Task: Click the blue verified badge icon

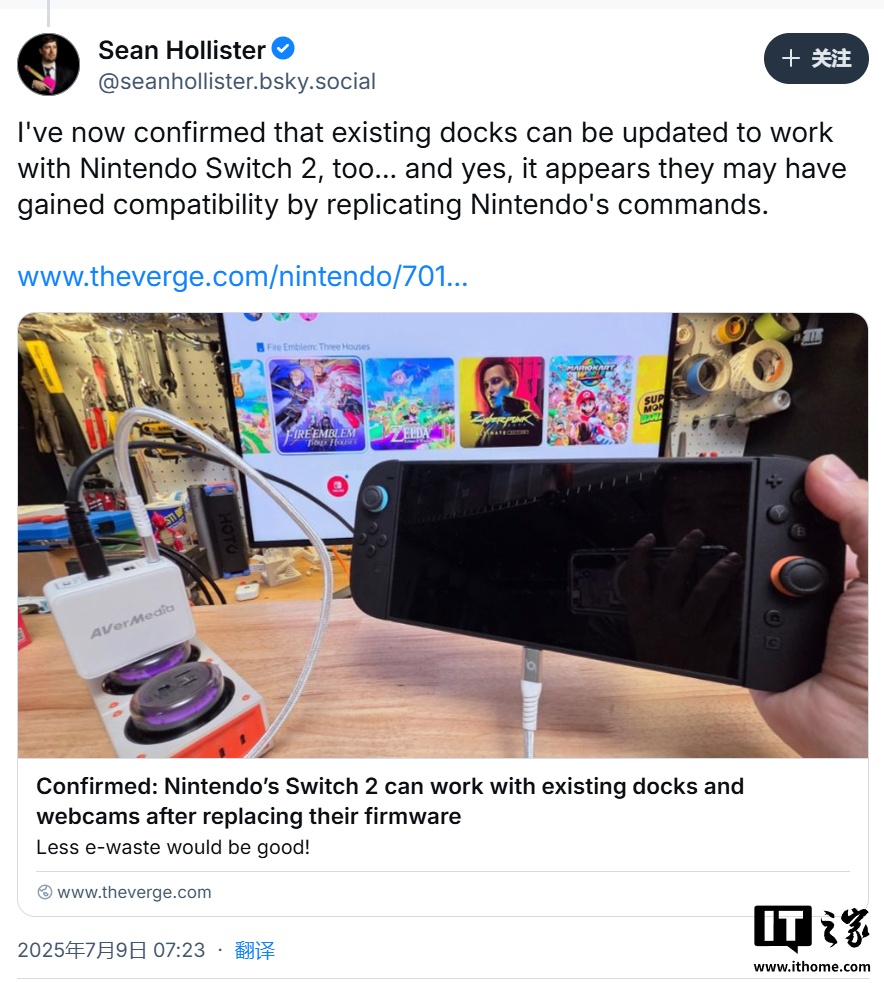Action: tap(283, 48)
